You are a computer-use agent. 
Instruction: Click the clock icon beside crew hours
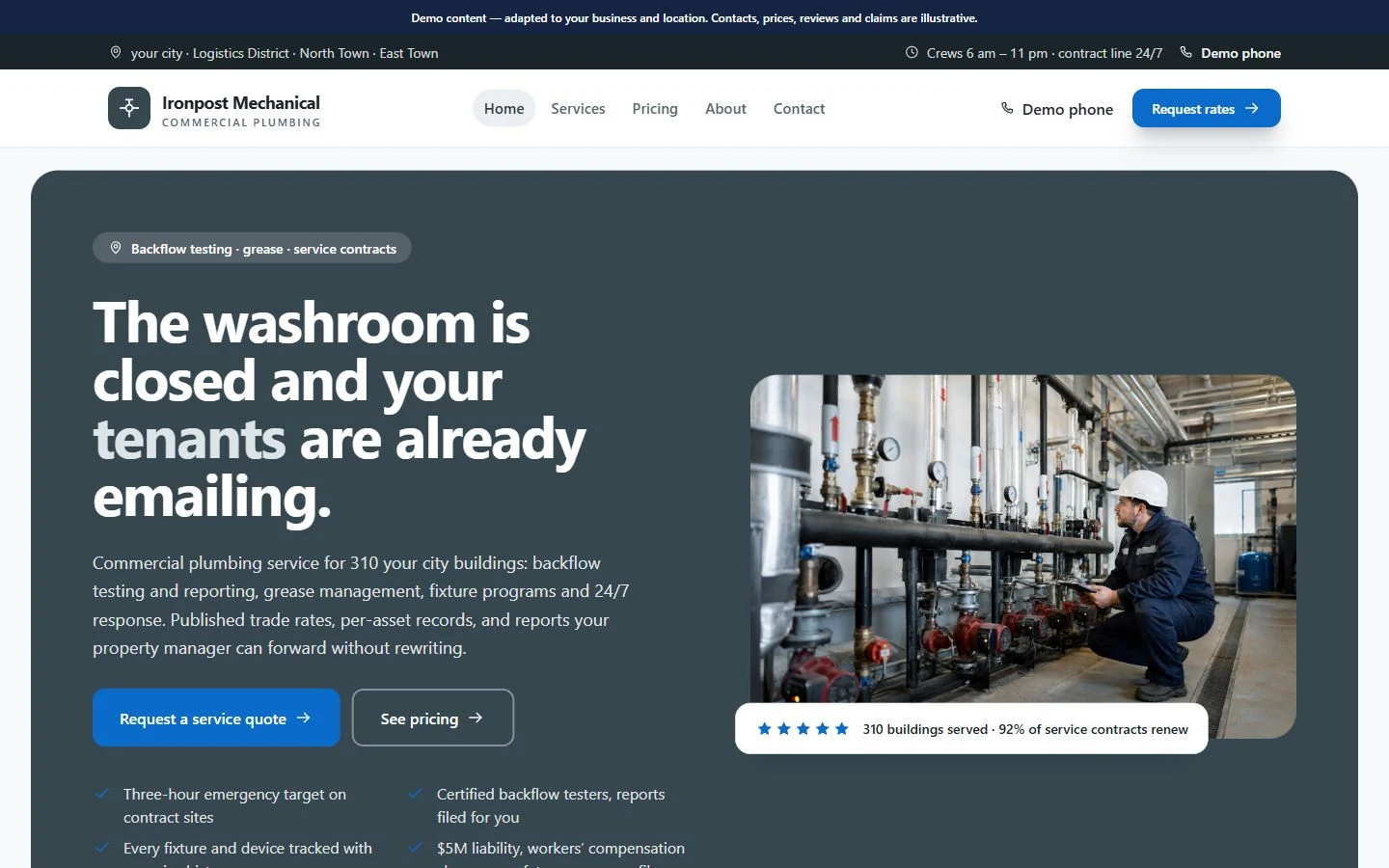tap(912, 53)
